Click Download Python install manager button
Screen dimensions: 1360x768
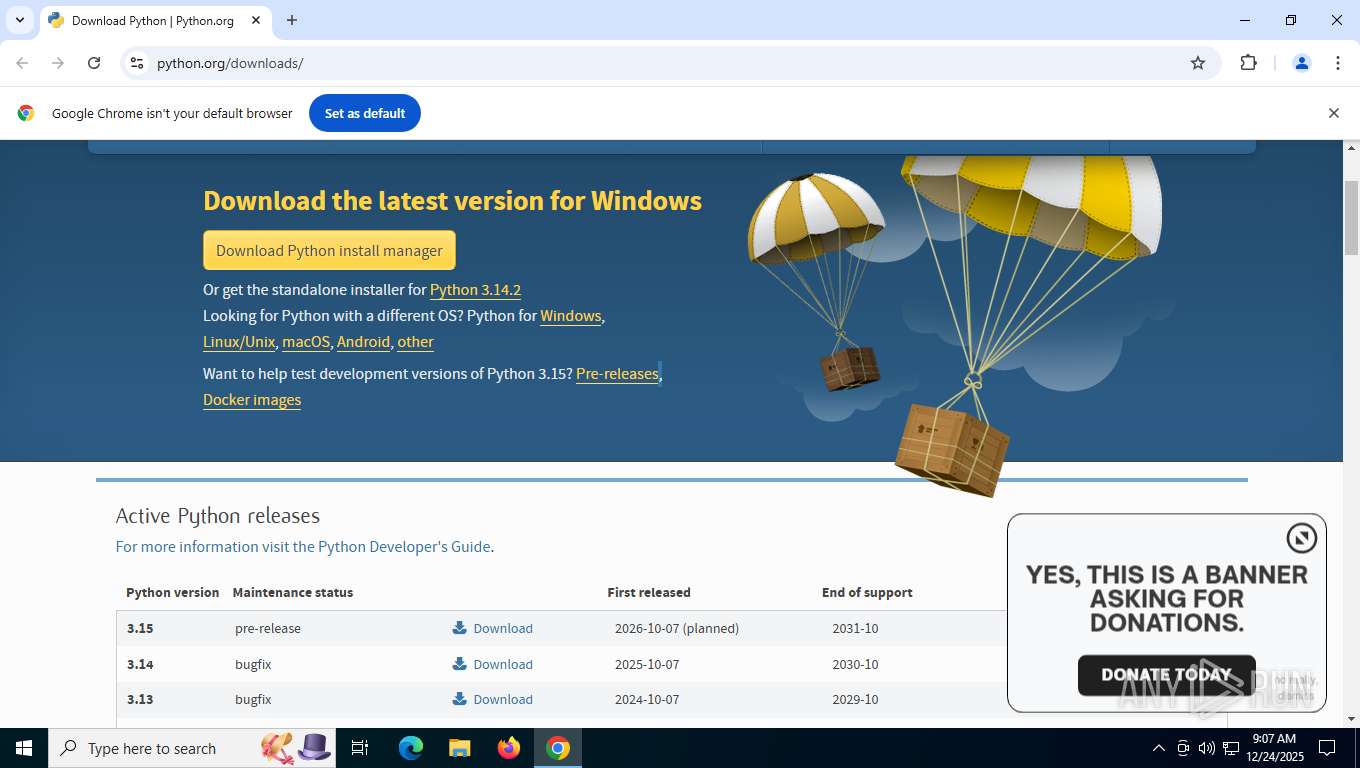tap(329, 250)
